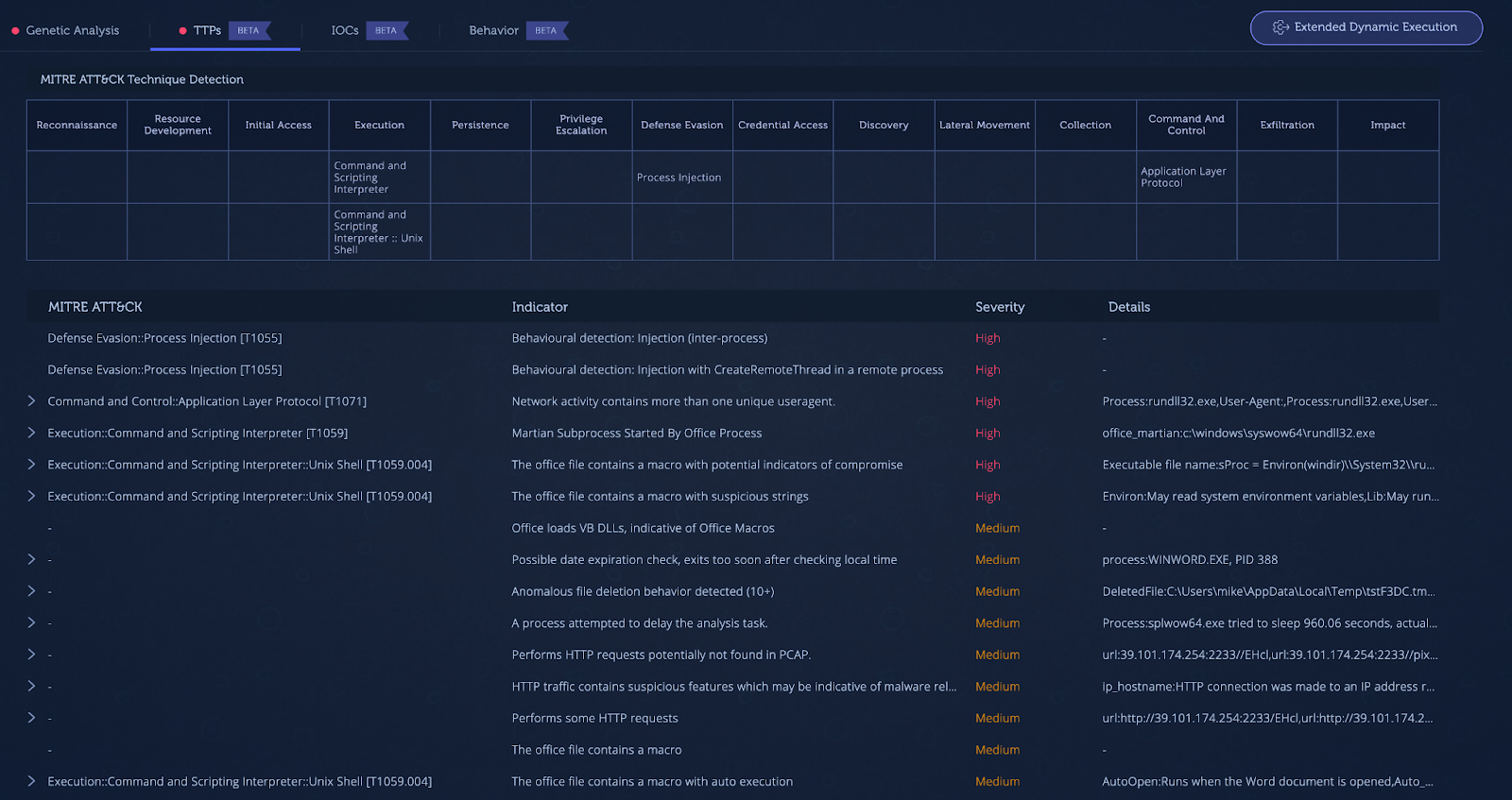Screen dimensions: 1512x800
Task: Expand the Command and Scripting Interpreter T1059 row
Action: coord(31,433)
